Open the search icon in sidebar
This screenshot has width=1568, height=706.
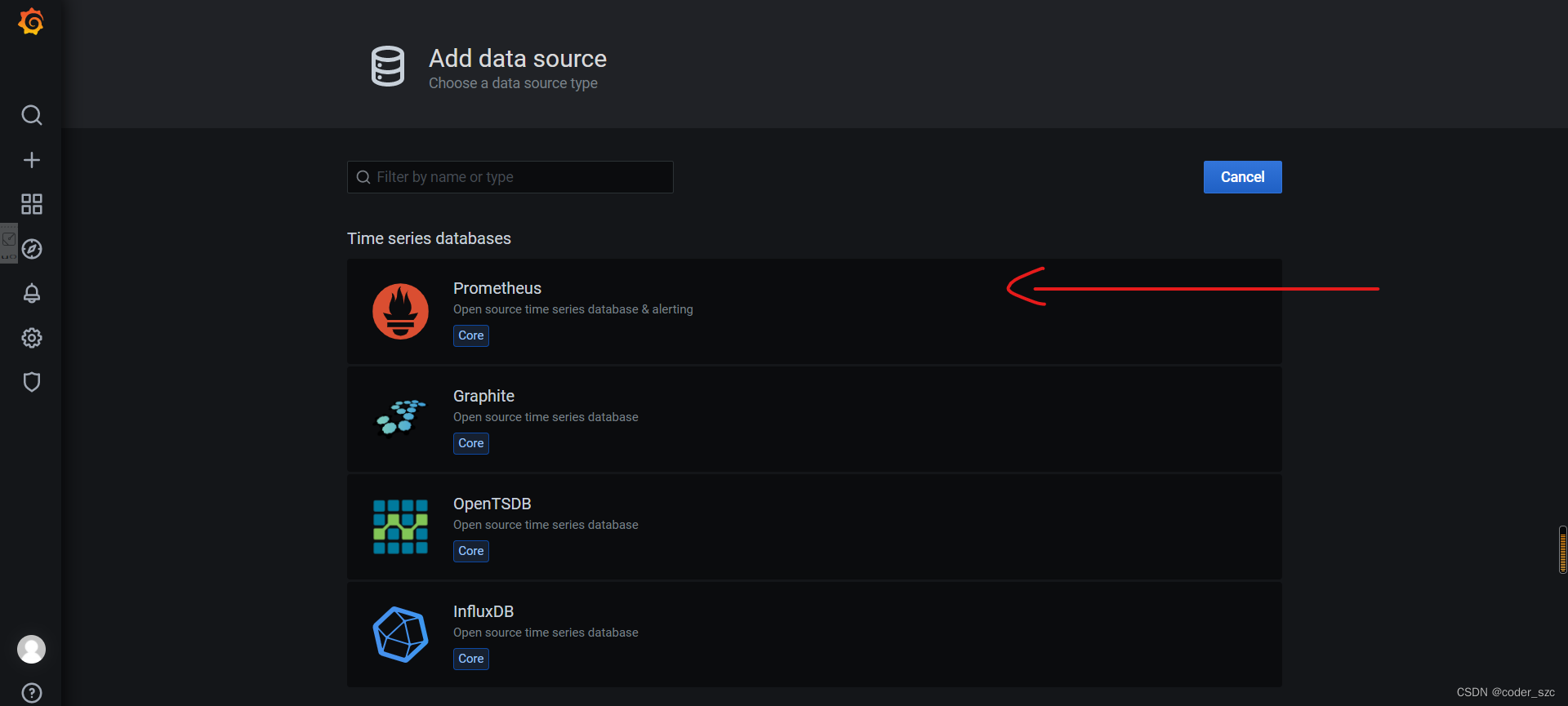tap(32, 115)
